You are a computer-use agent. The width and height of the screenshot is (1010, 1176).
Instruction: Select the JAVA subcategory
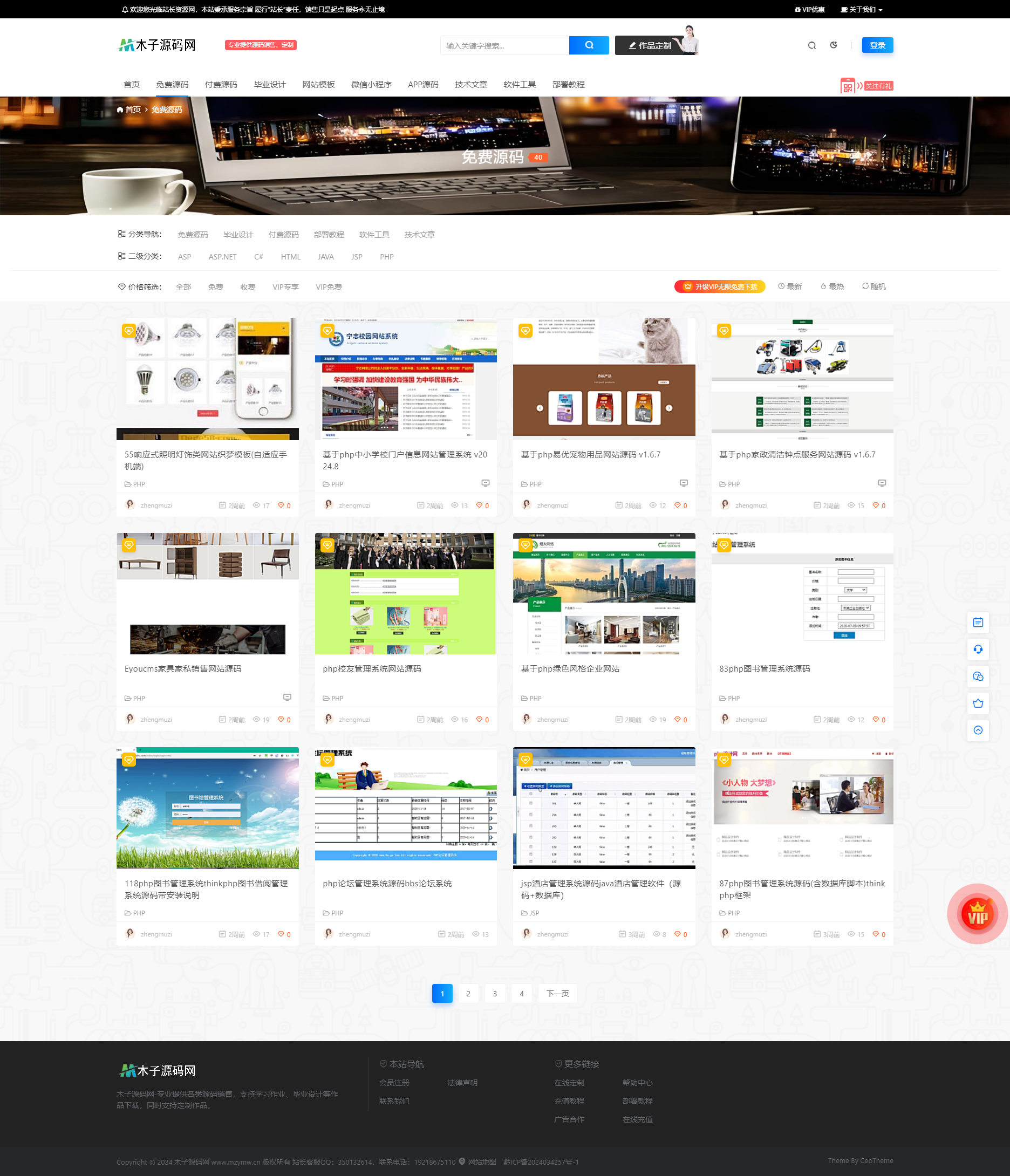tap(326, 257)
